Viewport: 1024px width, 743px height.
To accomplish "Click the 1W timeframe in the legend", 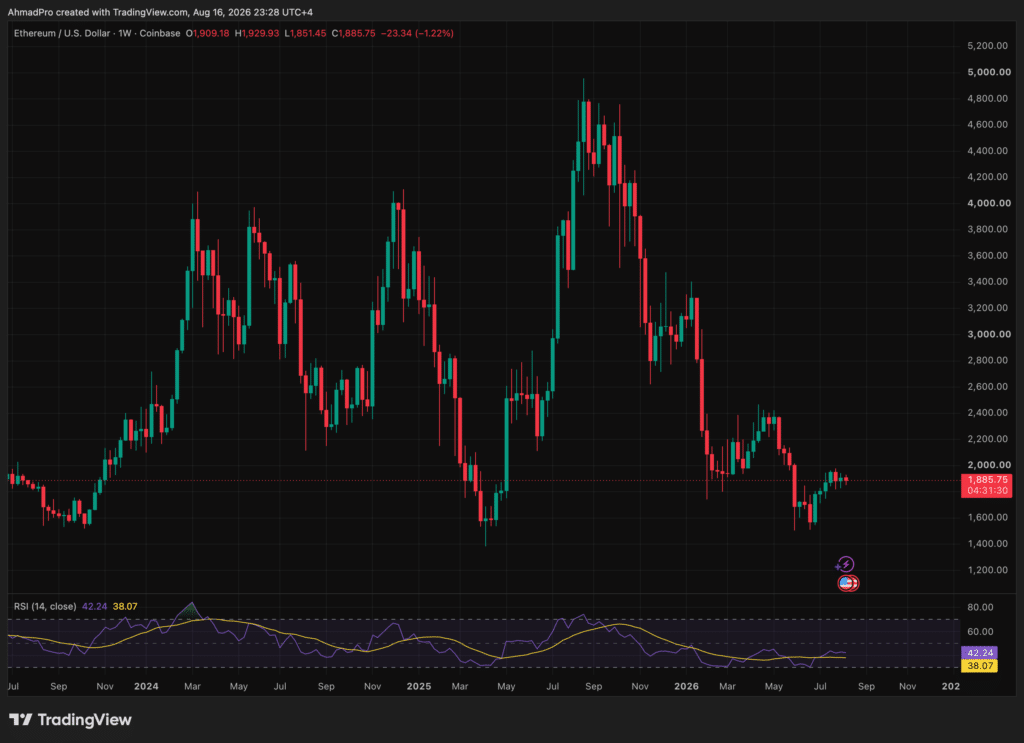I will [x=125, y=33].
